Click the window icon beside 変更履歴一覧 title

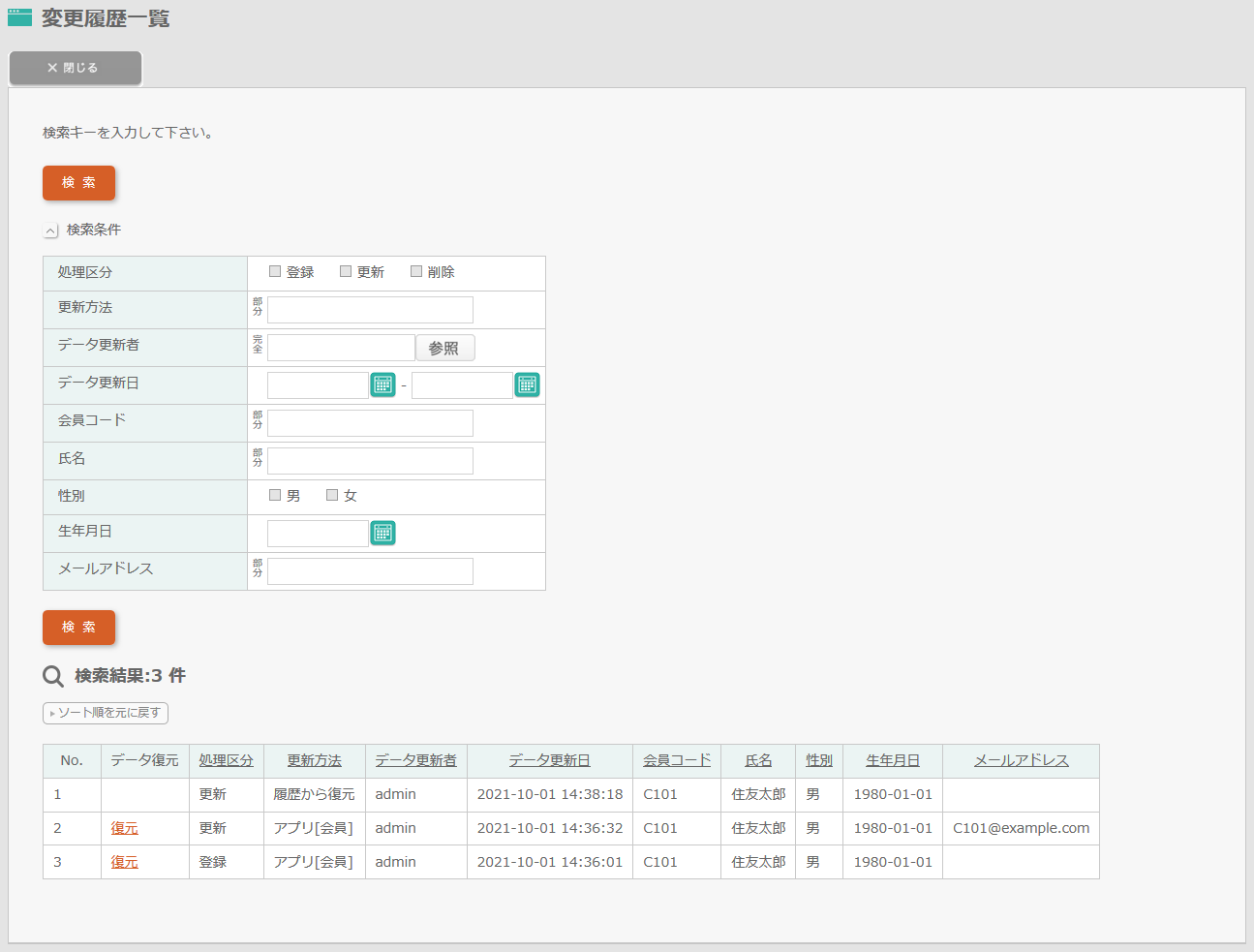click(19, 17)
